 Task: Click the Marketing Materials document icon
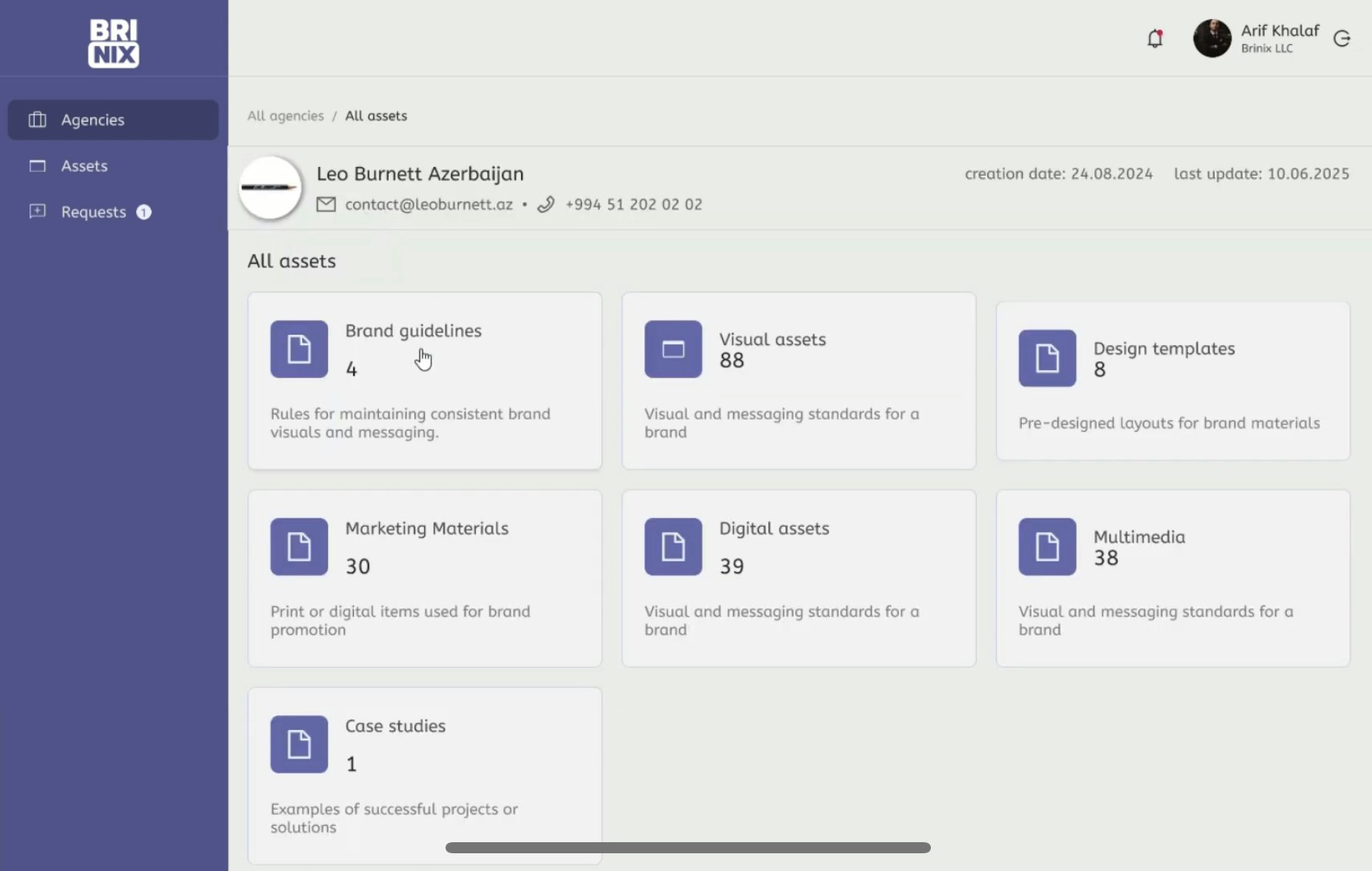pos(299,547)
